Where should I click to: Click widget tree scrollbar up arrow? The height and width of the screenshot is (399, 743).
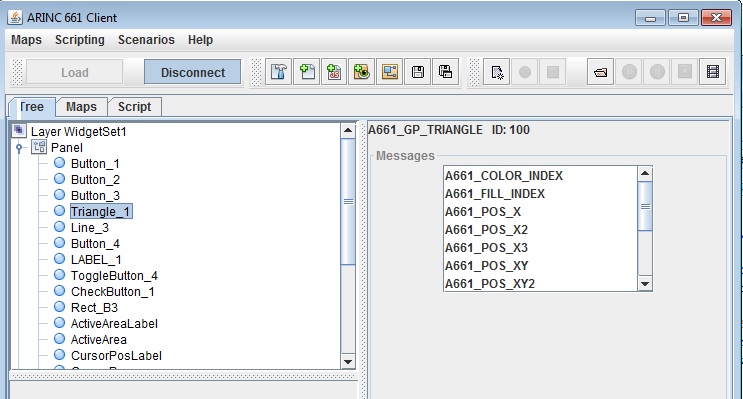[x=348, y=130]
